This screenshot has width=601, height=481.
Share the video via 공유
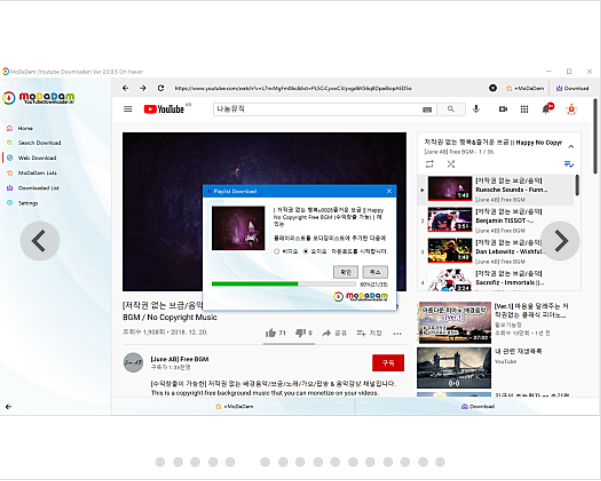(334, 333)
